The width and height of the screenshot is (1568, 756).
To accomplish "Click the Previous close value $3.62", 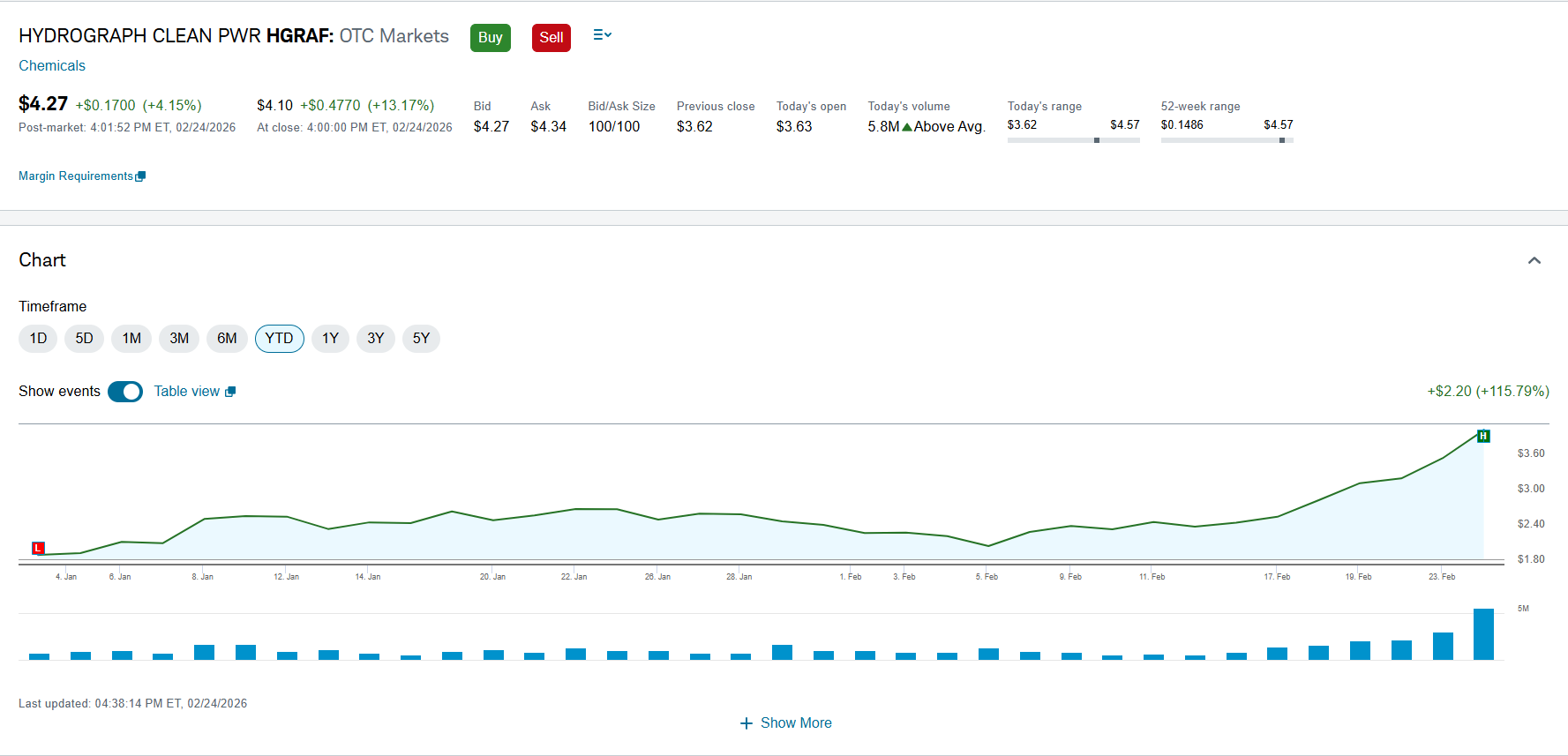I will [x=694, y=127].
